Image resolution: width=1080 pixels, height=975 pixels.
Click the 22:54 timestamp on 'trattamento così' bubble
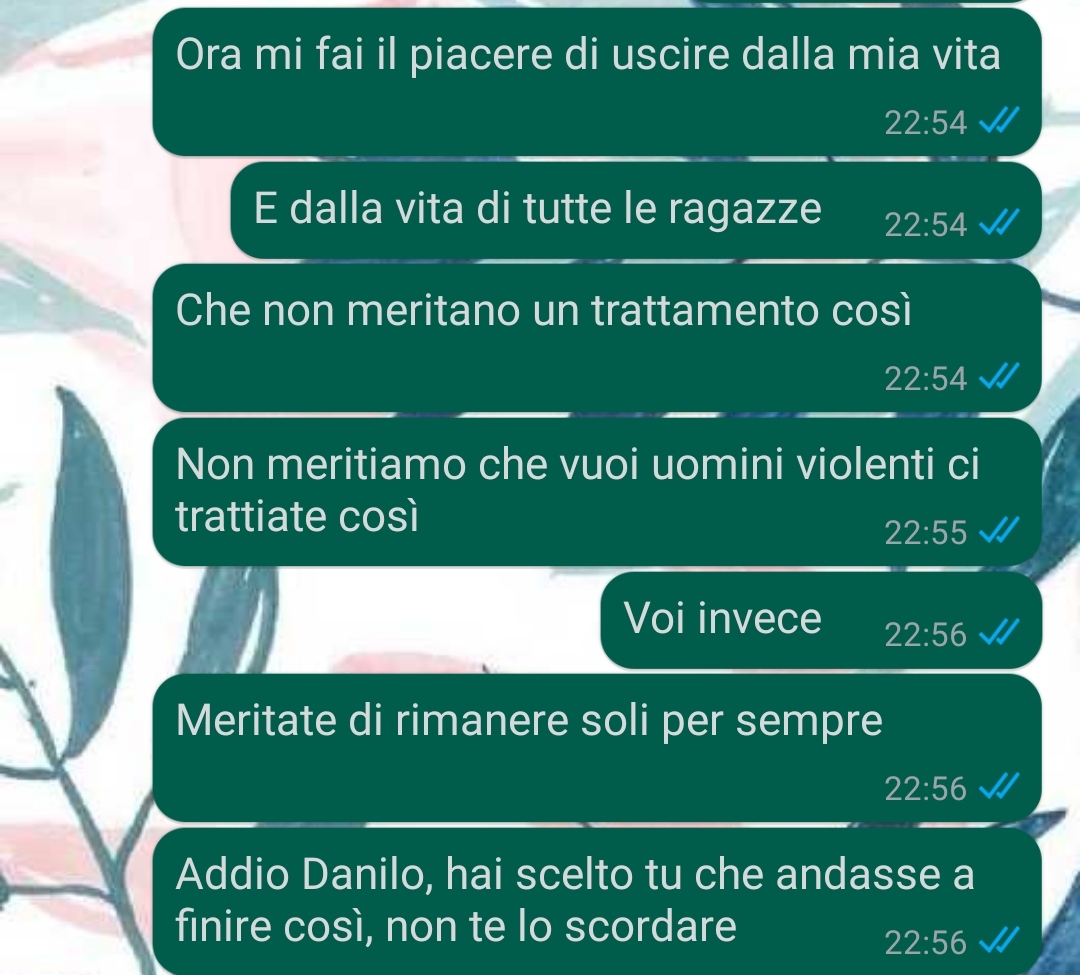[x=926, y=379]
